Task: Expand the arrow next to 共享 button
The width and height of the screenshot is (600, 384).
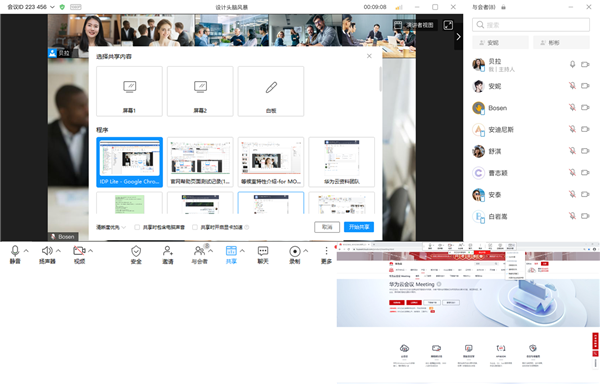Action: coord(242,251)
